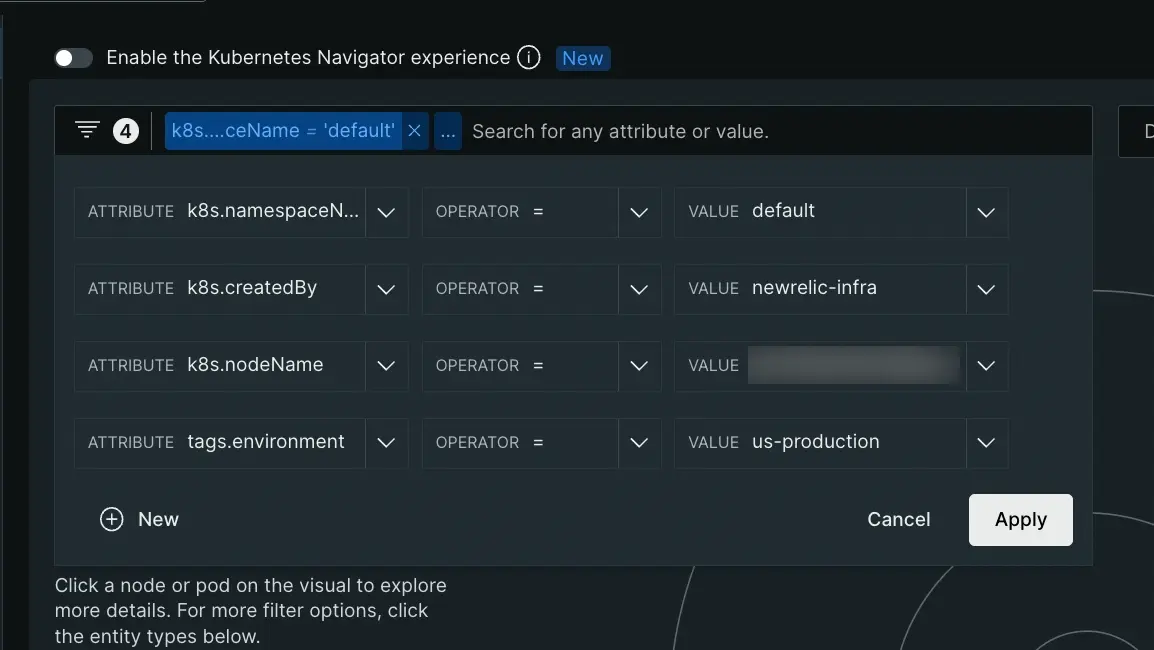
Task: Click the info icon beside Kubernetes Navigator
Action: point(529,58)
